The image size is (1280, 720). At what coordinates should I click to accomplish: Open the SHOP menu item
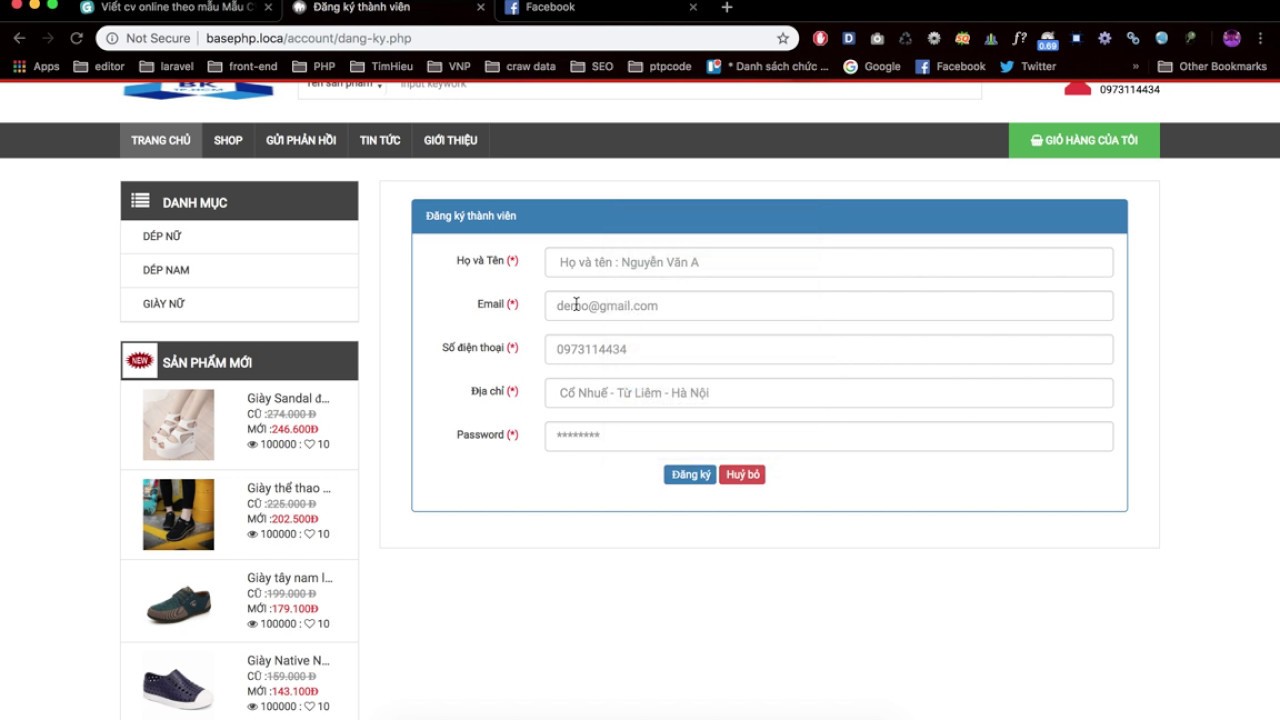click(228, 140)
